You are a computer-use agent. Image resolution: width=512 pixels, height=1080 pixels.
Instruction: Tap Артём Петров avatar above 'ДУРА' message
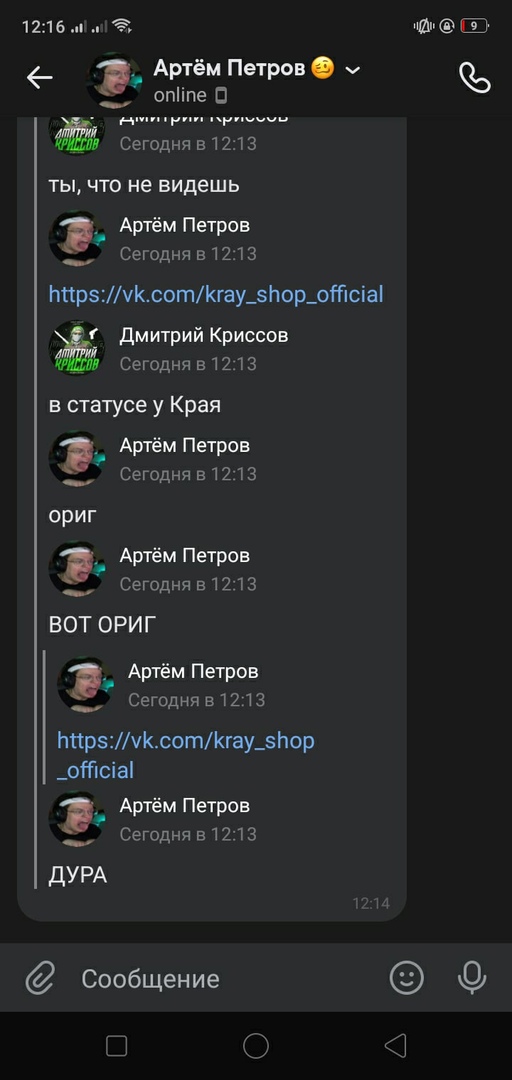(76, 818)
